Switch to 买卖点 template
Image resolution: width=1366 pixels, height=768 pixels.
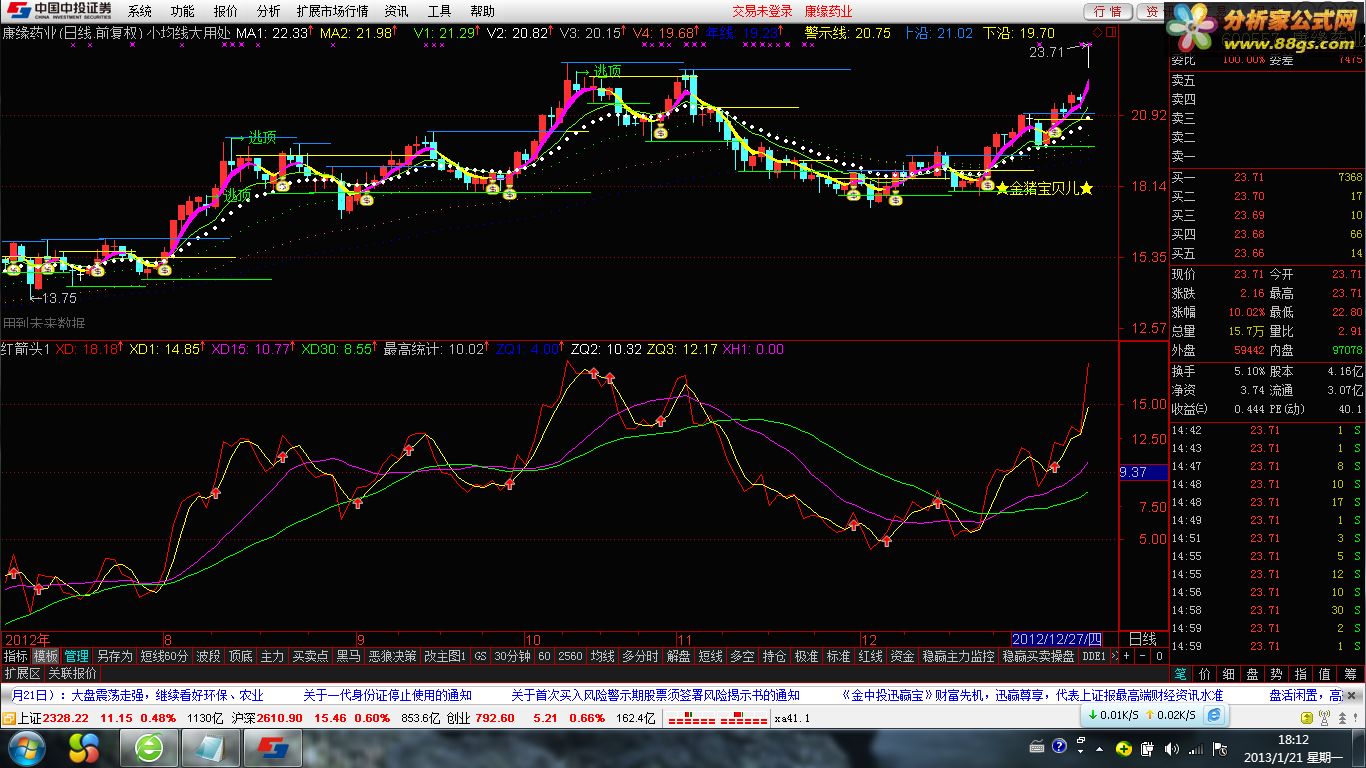tap(310, 656)
